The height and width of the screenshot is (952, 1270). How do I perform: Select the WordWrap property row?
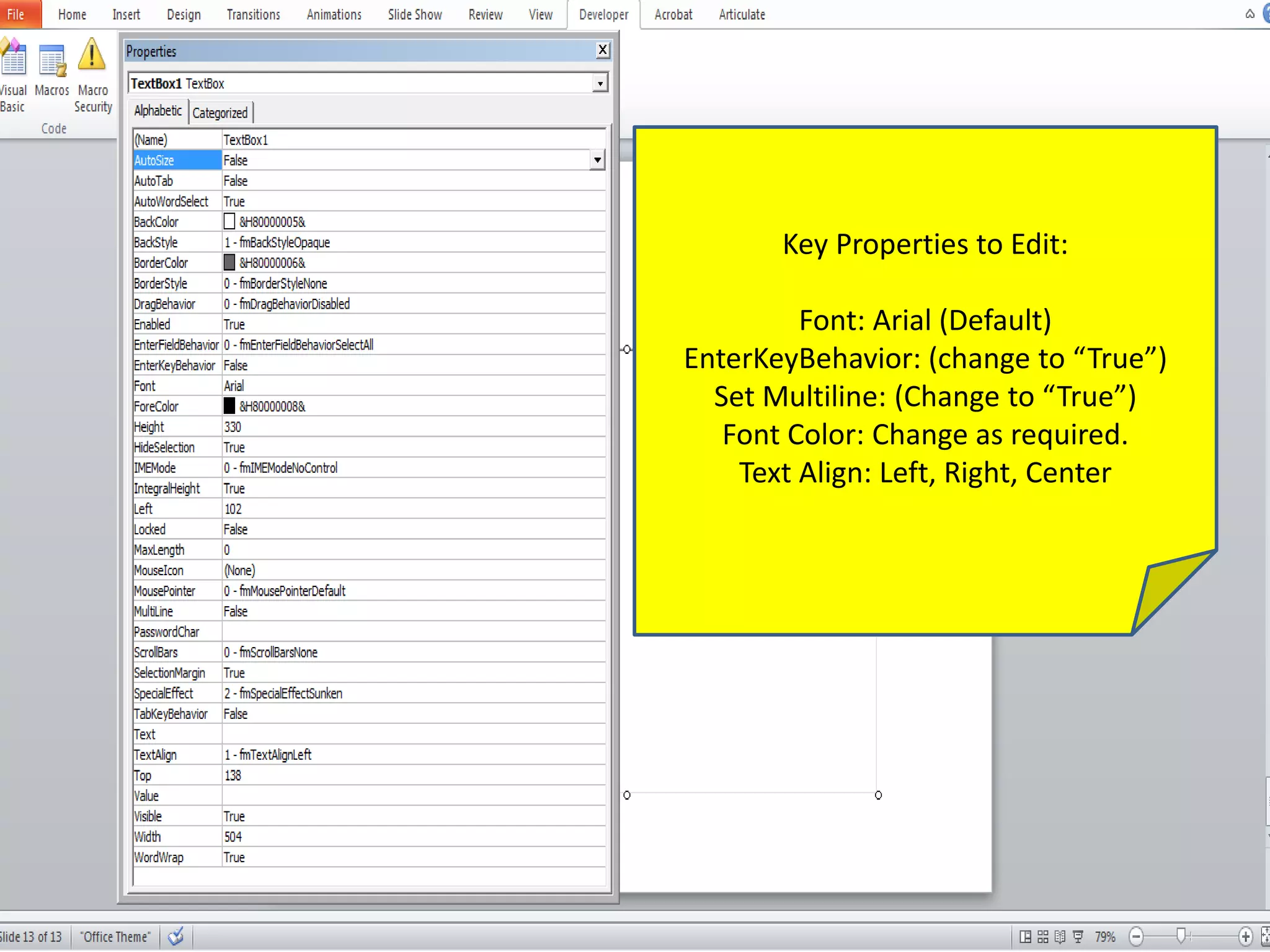click(x=370, y=857)
